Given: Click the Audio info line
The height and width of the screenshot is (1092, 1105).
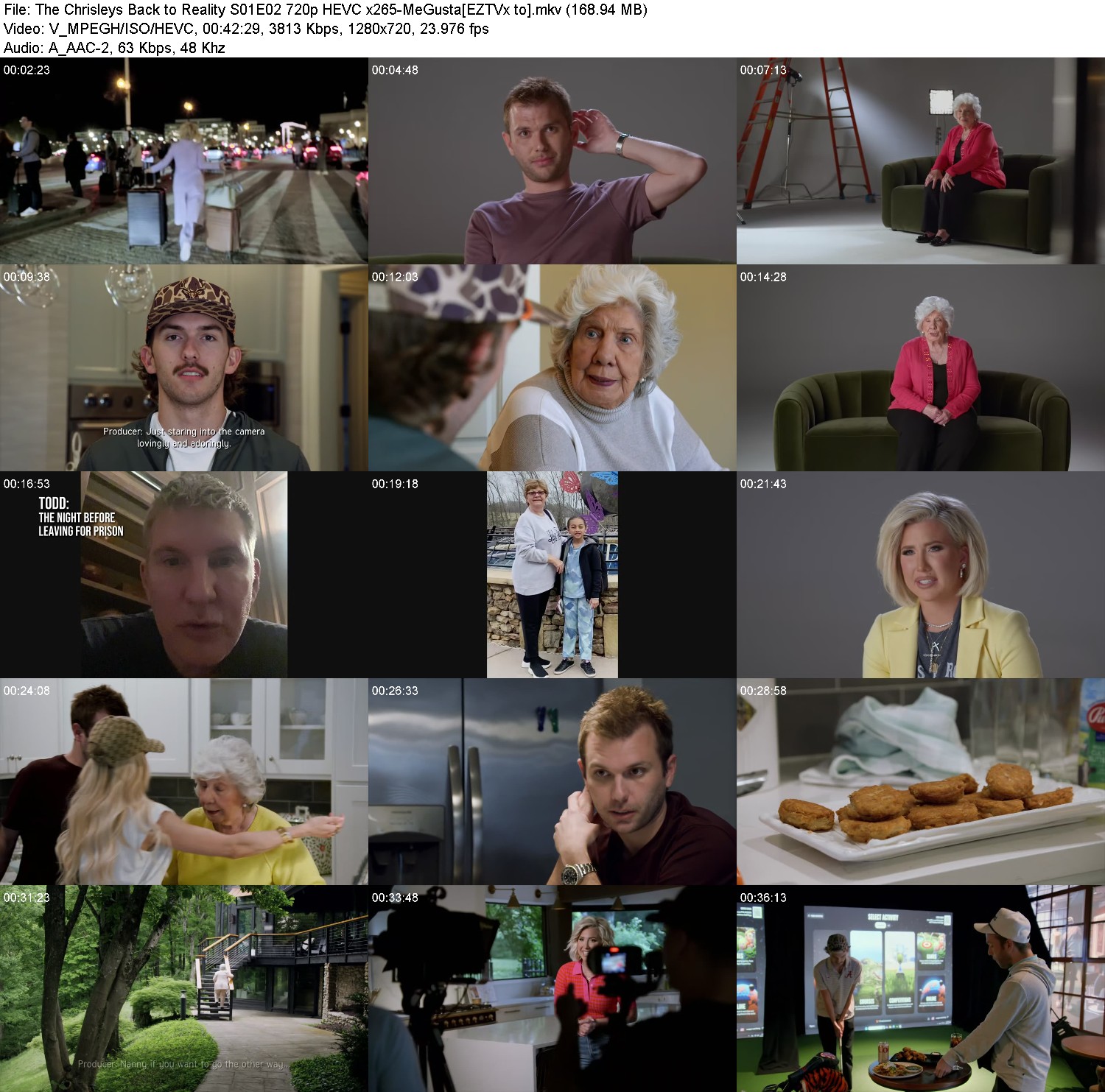Looking at the screenshot, I should [x=114, y=48].
